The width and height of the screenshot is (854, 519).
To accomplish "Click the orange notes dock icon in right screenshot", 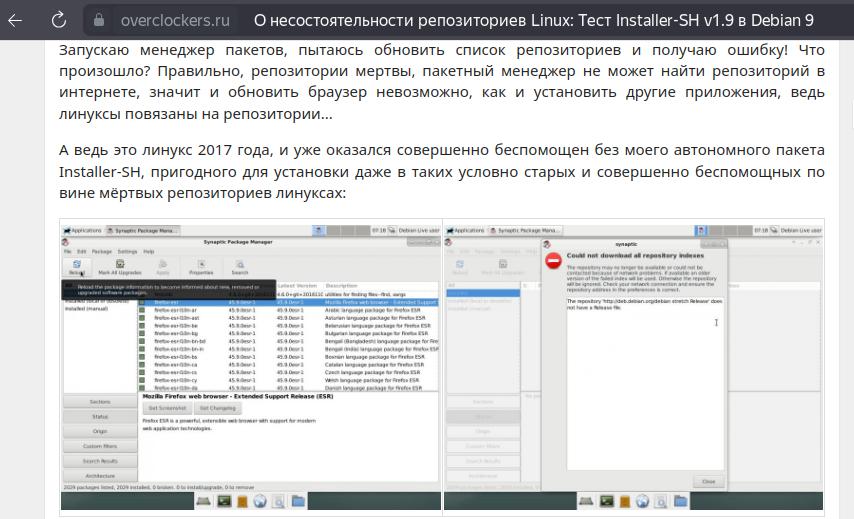I will click(x=625, y=502).
